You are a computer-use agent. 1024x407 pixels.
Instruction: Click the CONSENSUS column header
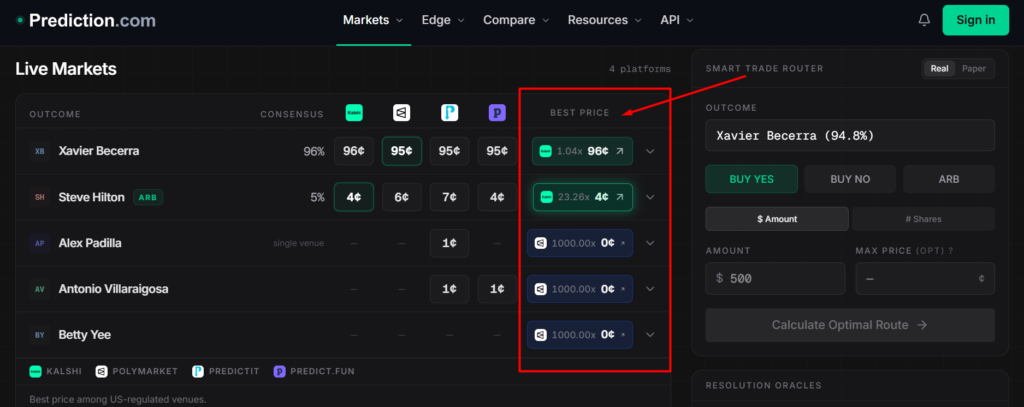[x=292, y=114]
